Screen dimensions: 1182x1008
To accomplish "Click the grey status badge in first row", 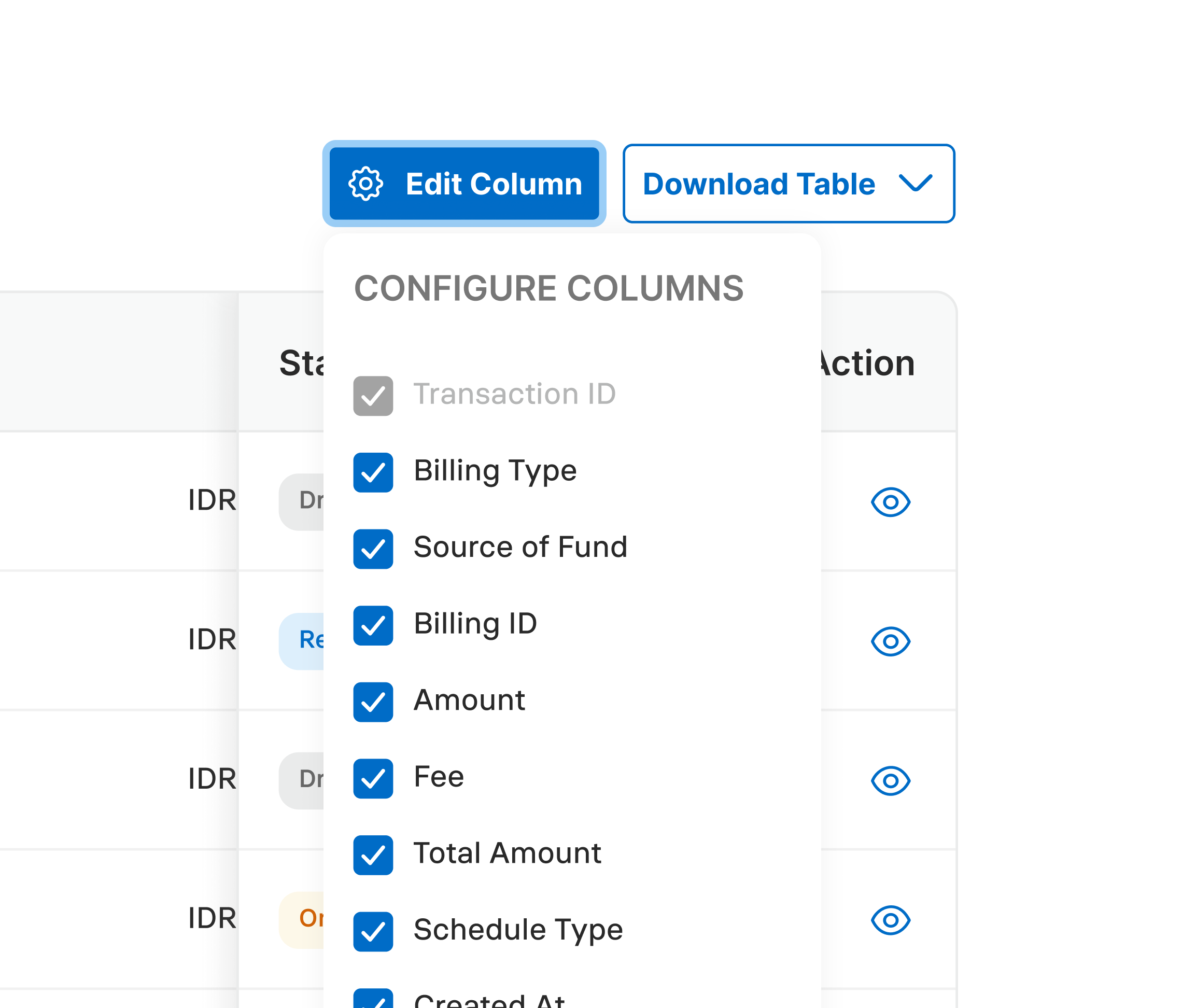I will click(x=301, y=502).
